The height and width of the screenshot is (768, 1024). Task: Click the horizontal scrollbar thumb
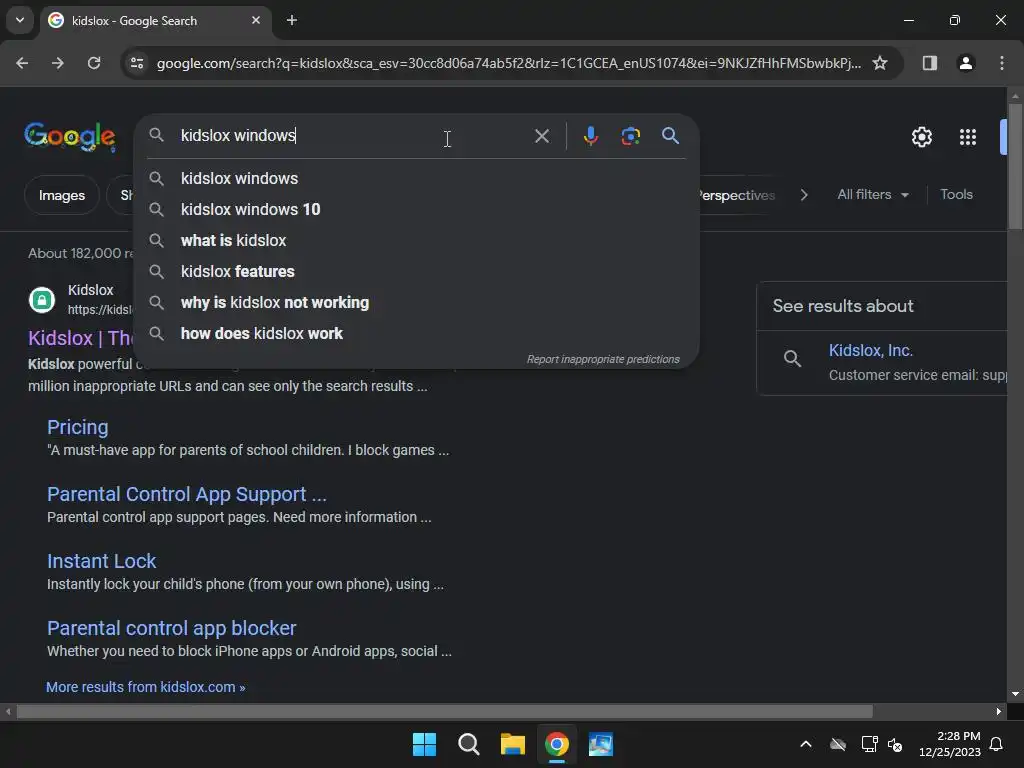[445, 711]
